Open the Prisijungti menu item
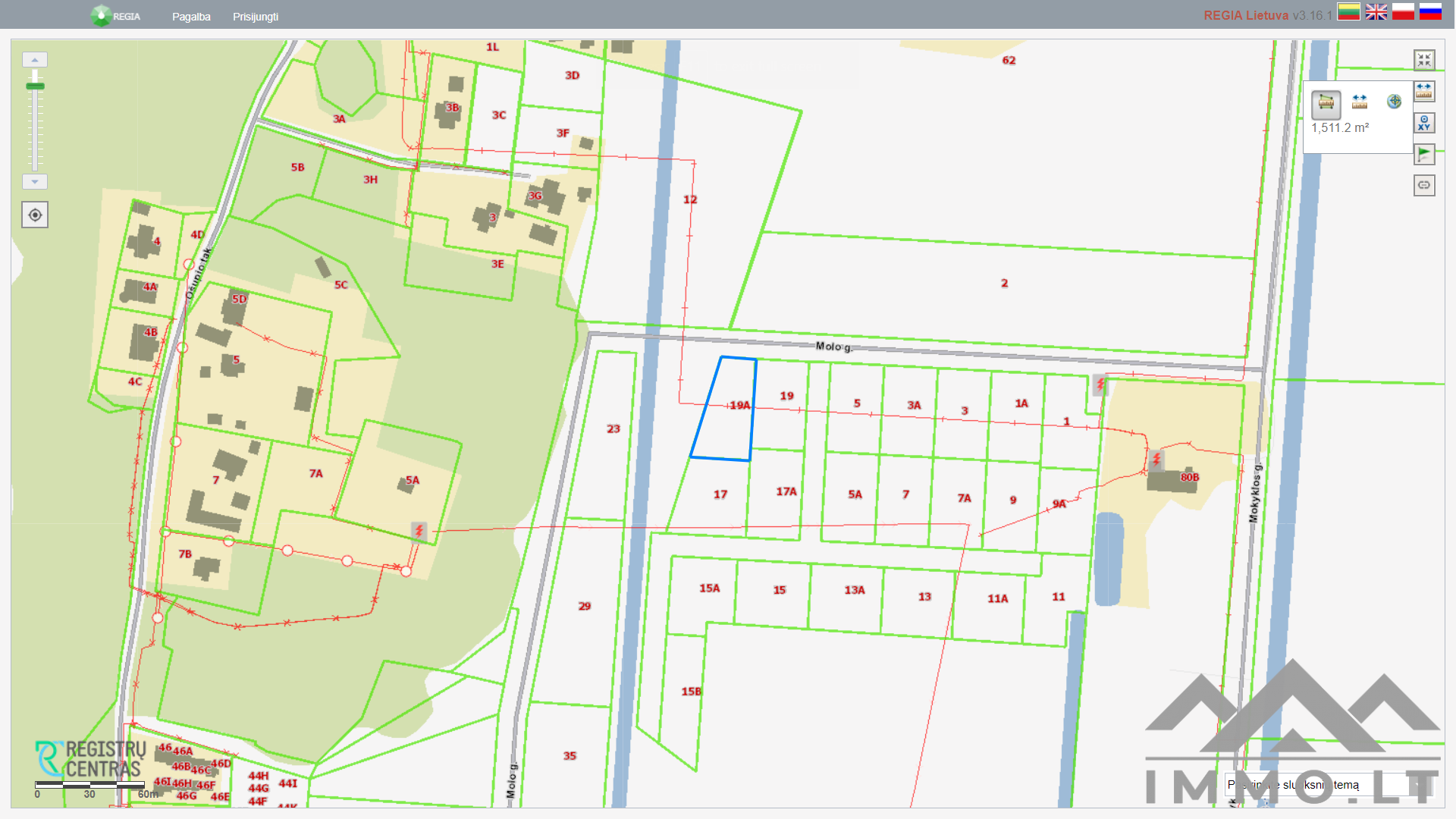 [x=256, y=17]
